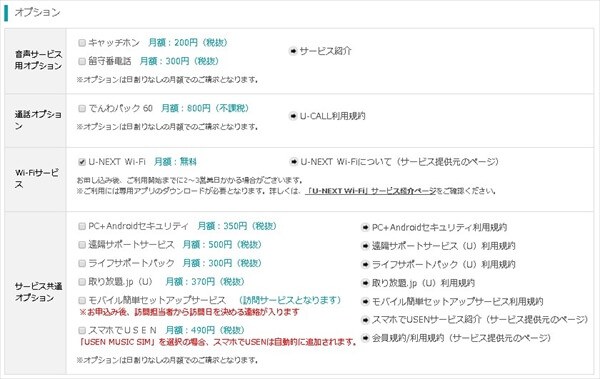Click the price text 月額：490円（税抜）
600x379 pixels.
click(205, 330)
